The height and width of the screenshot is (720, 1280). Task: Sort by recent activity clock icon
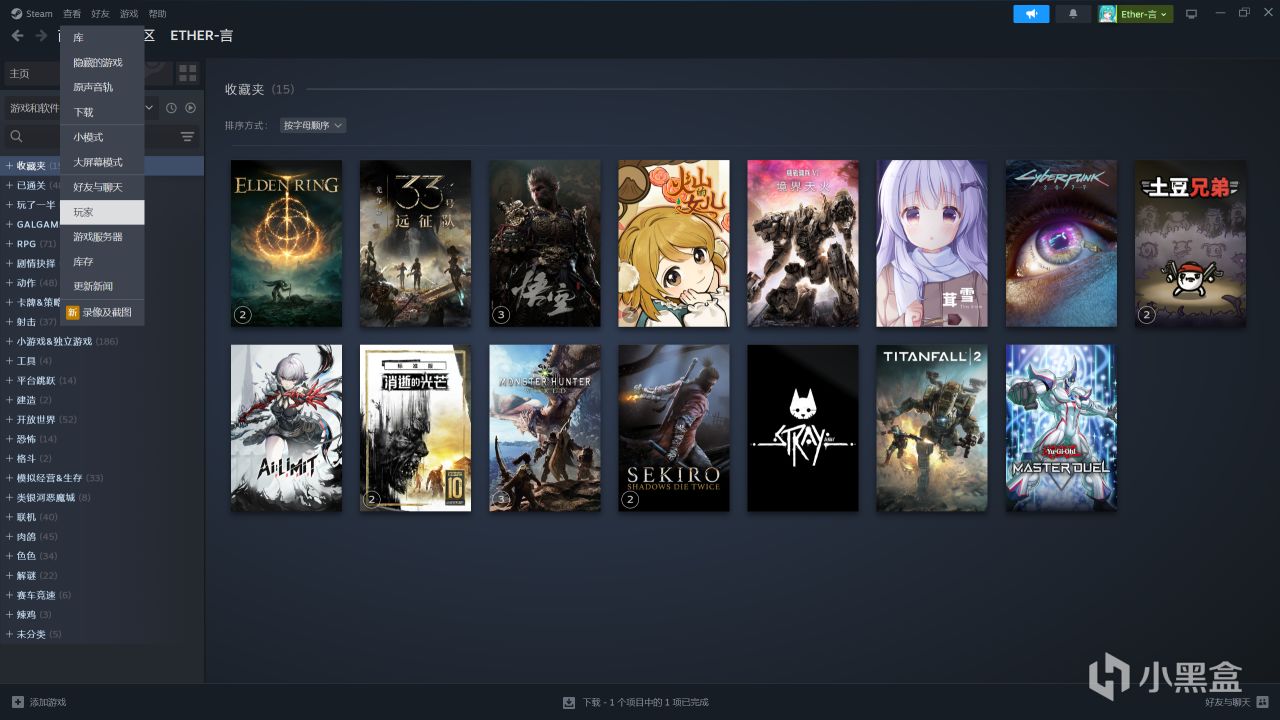171,108
